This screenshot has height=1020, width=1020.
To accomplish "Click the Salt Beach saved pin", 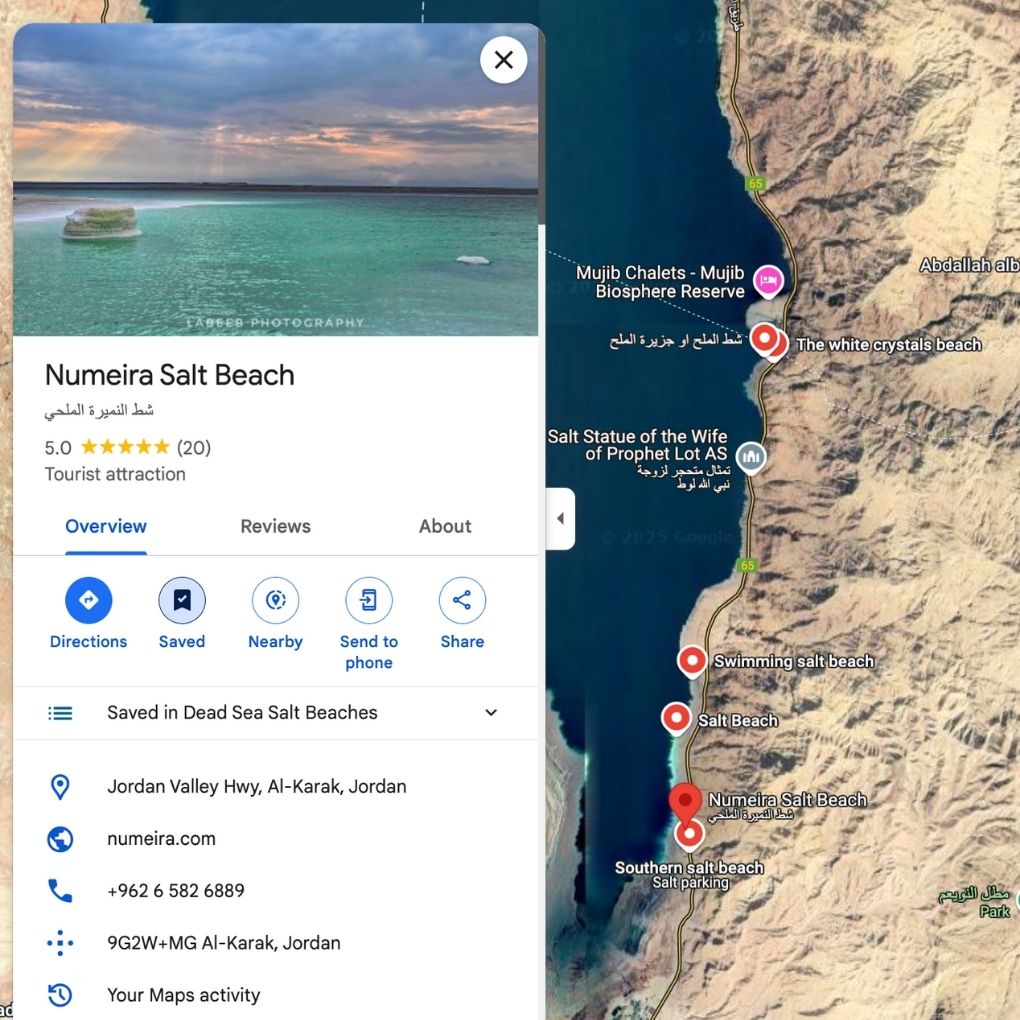I will (676, 719).
